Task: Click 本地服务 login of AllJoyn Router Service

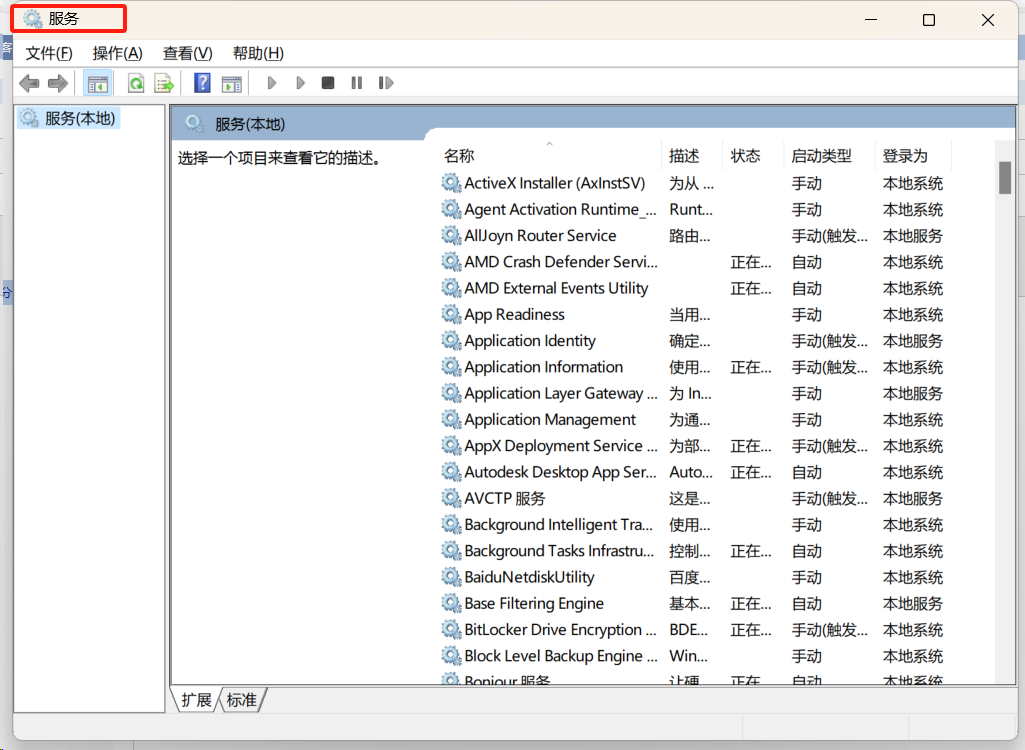Action: click(913, 235)
